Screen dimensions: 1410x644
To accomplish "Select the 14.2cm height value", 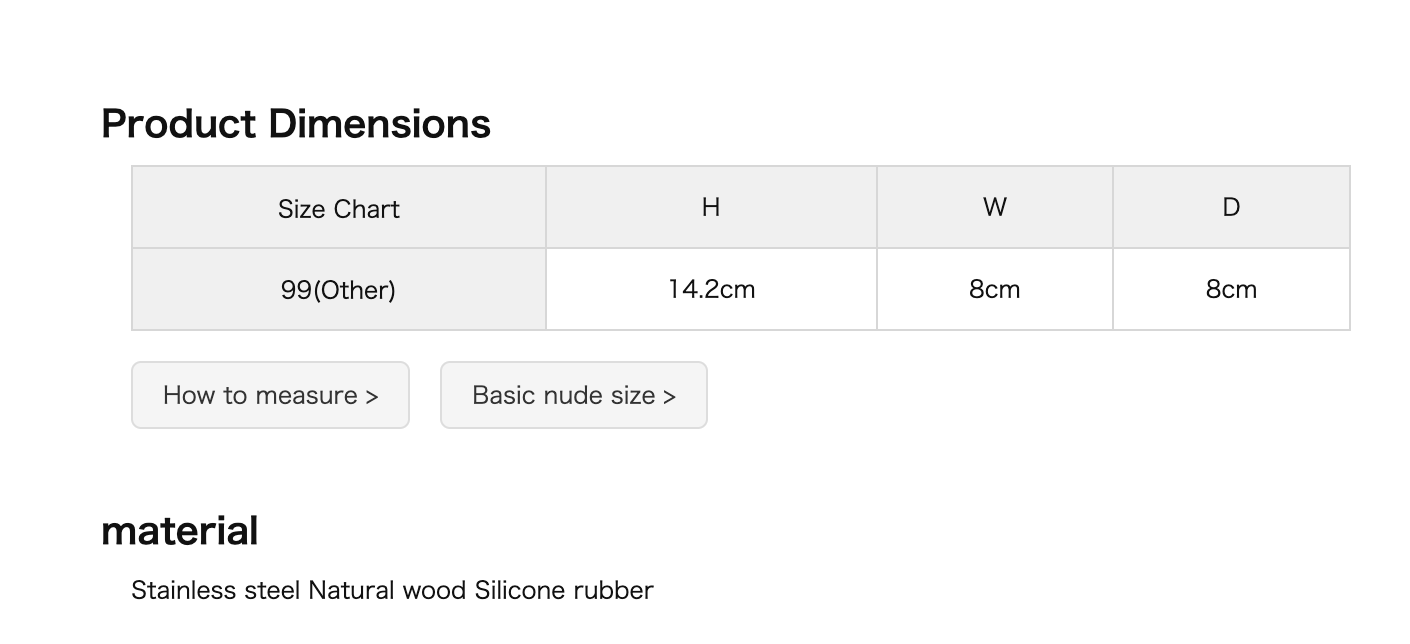I will (711, 289).
